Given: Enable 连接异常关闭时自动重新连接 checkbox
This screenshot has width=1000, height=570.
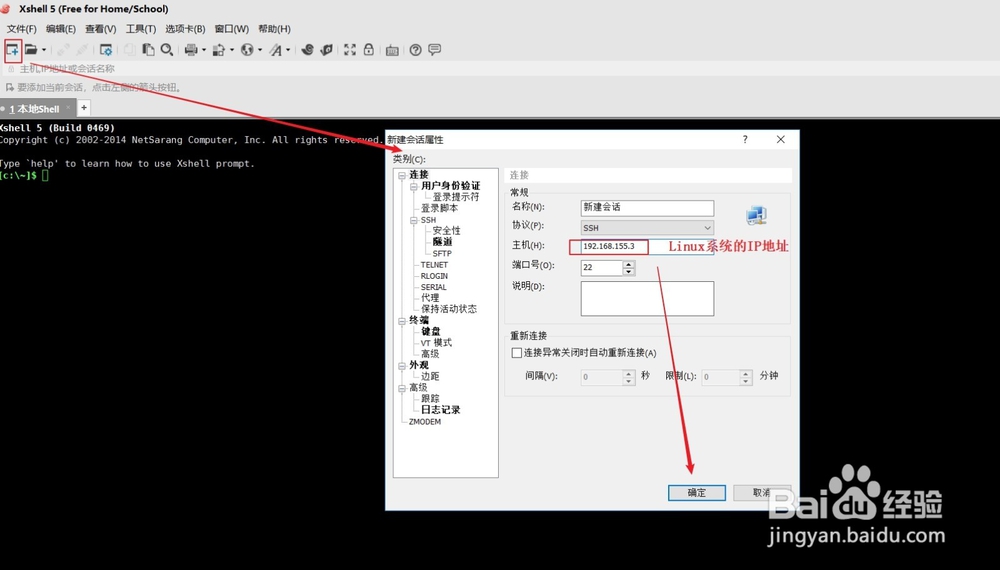Looking at the screenshot, I should point(517,353).
